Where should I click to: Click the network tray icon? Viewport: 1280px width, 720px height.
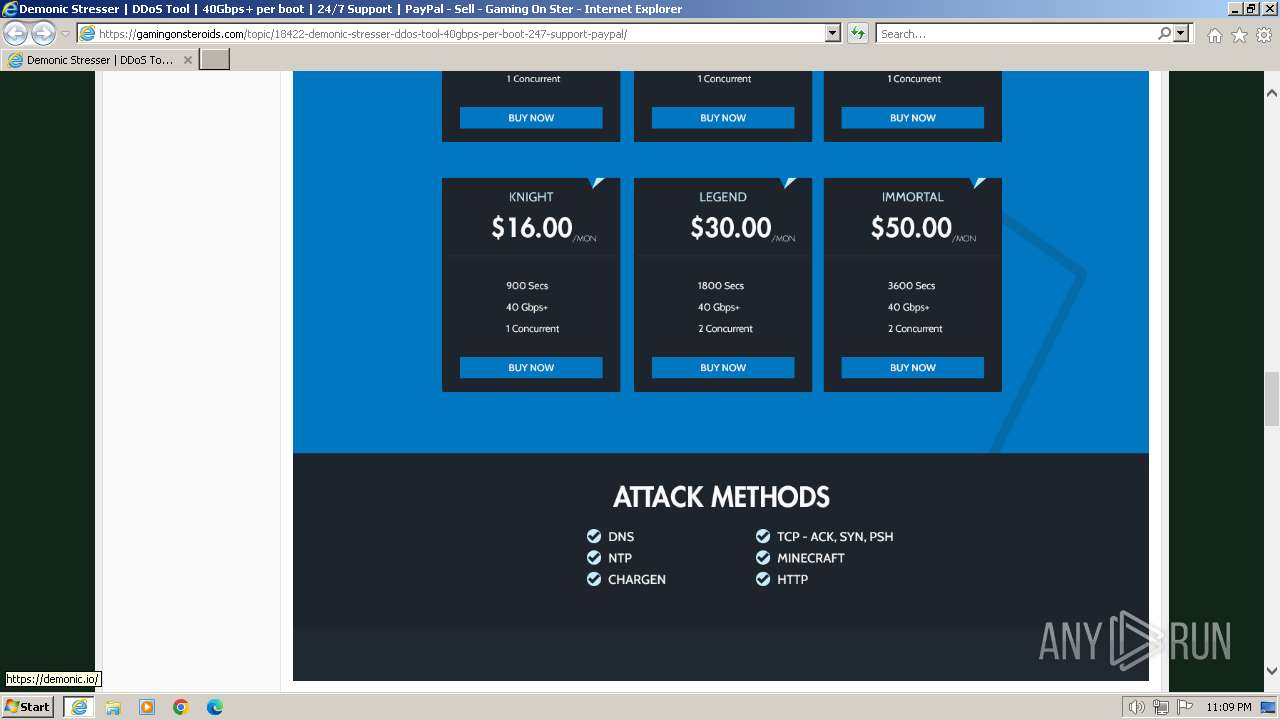click(x=1161, y=707)
